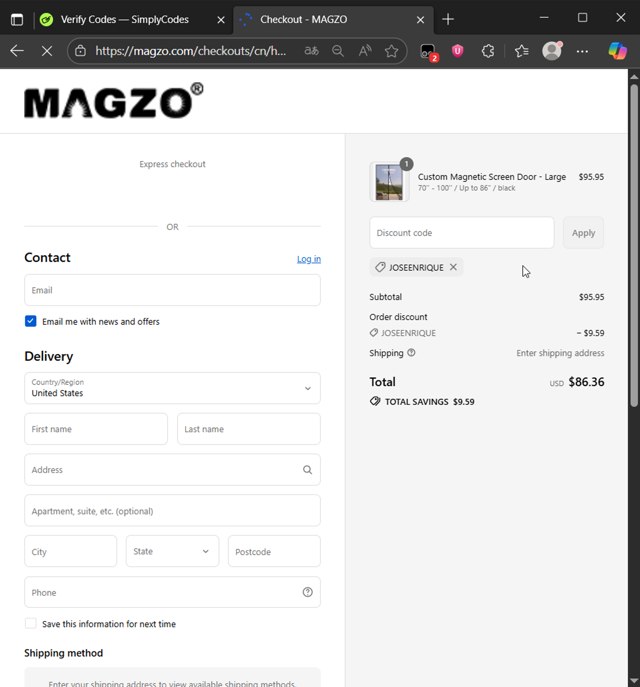640x687 pixels.
Task: Open uBlock shield extension icon
Action: [x=457, y=51]
